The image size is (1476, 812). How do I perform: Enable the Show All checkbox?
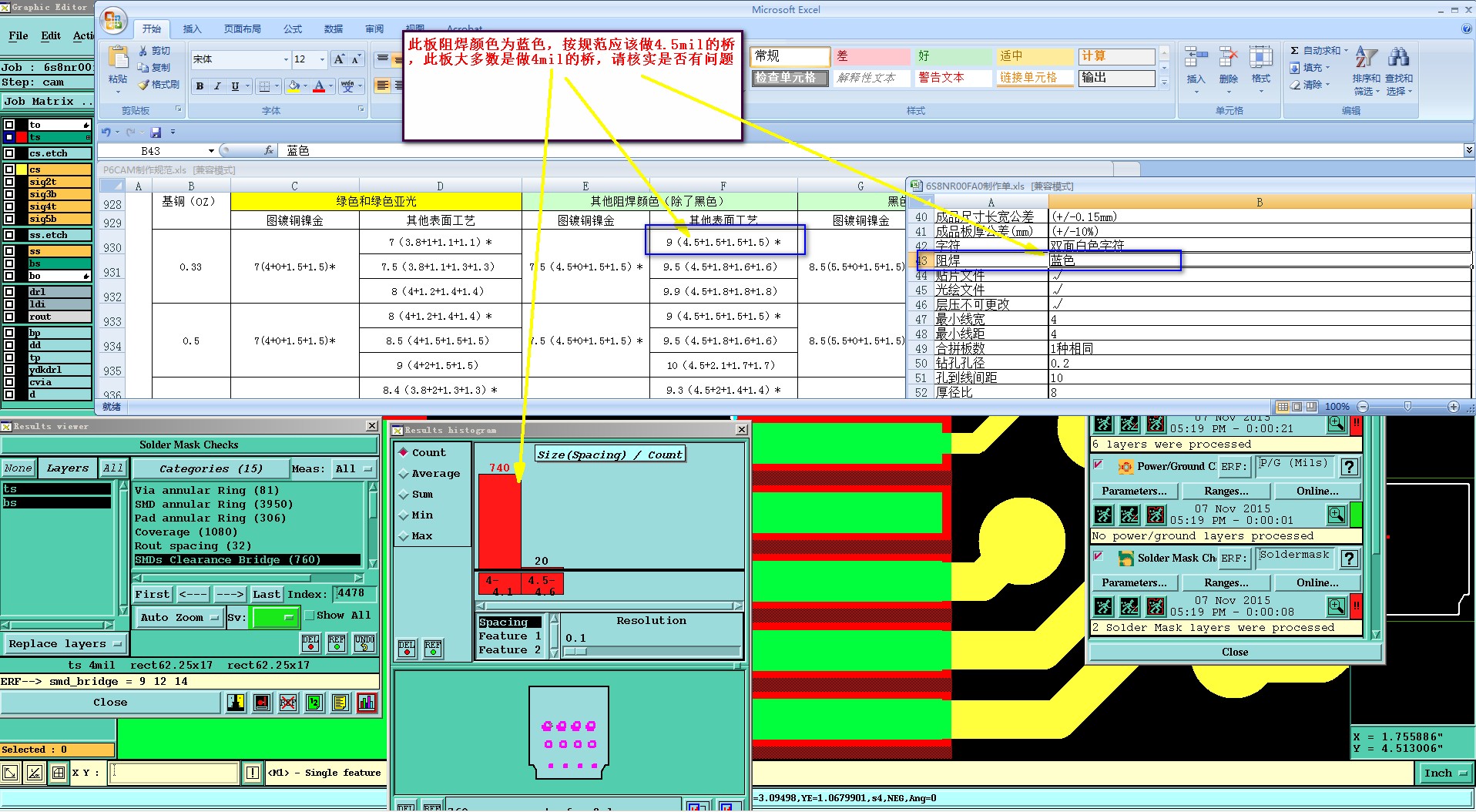tap(310, 615)
